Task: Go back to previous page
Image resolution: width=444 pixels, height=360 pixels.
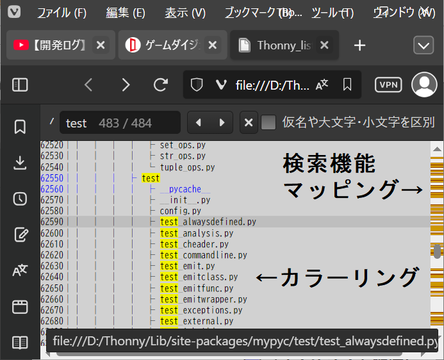Action: (88, 85)
